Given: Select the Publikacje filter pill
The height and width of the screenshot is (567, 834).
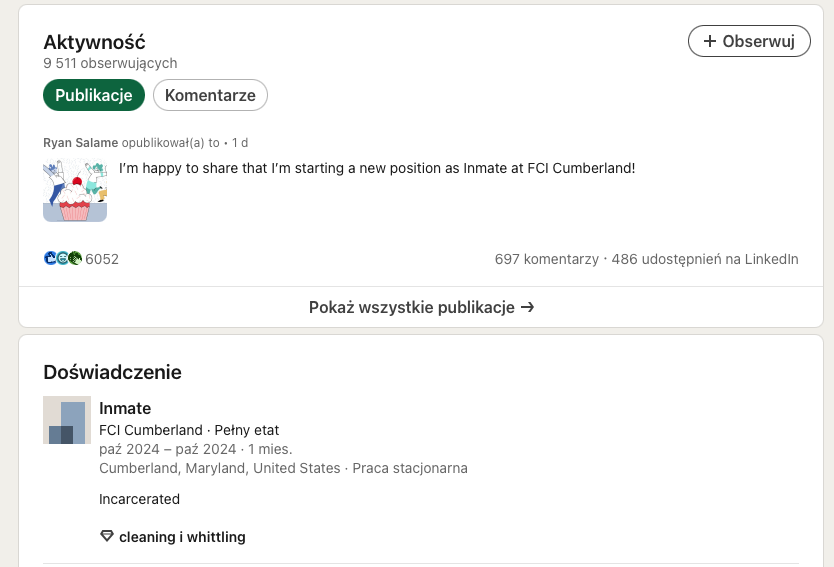Looking at the screenshot, I should (94, 95).
